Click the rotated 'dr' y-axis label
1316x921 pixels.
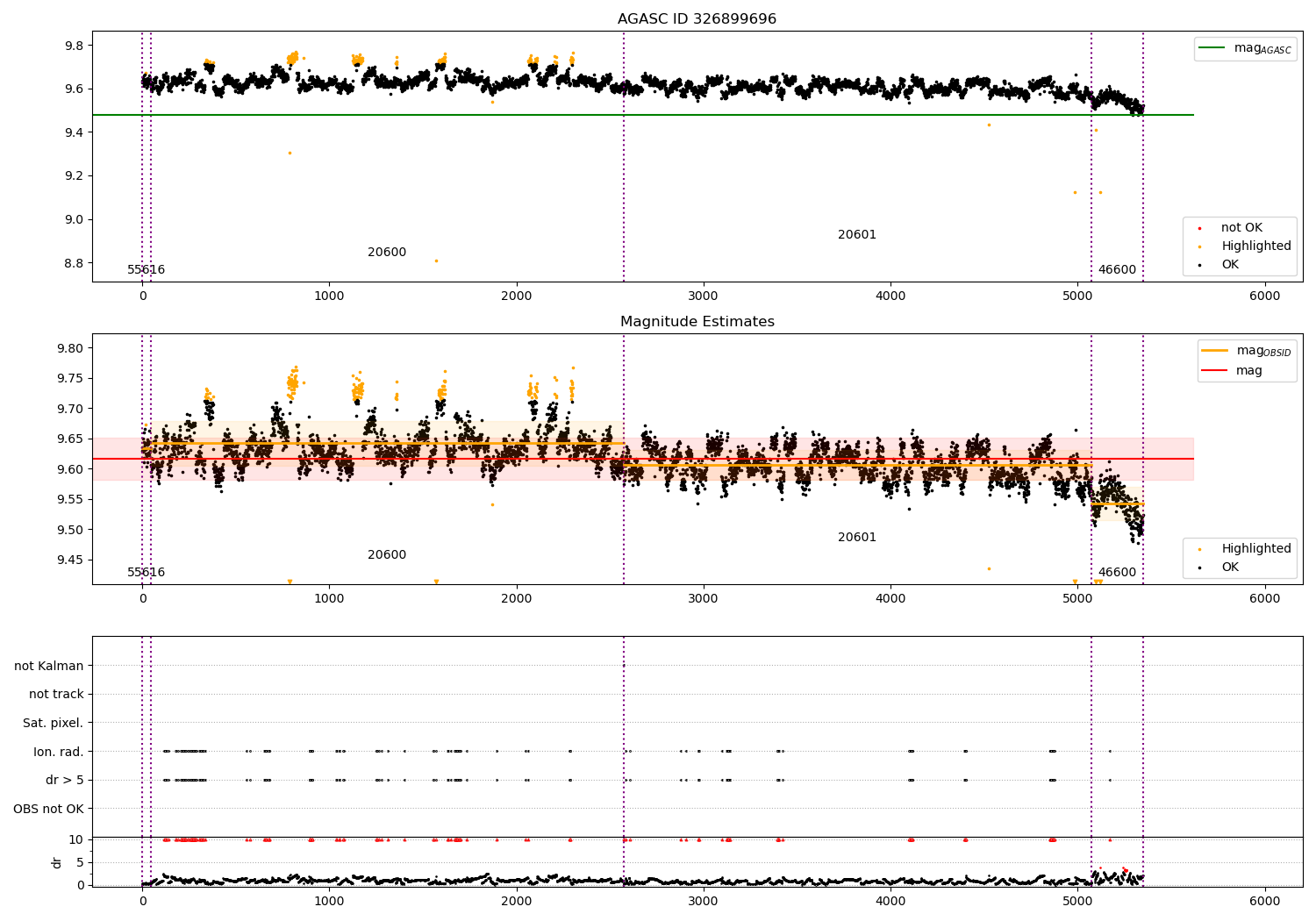pyautogui.click(x=57, y=862)
